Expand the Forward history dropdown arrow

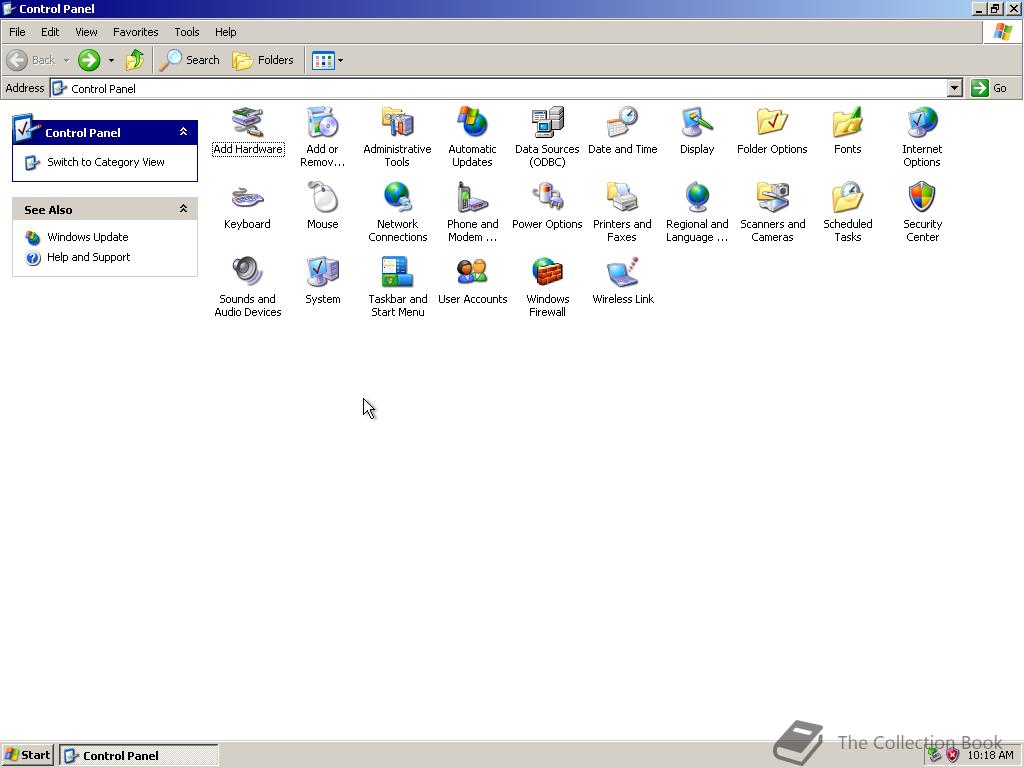pyautogui.click(x=111, y=60)
